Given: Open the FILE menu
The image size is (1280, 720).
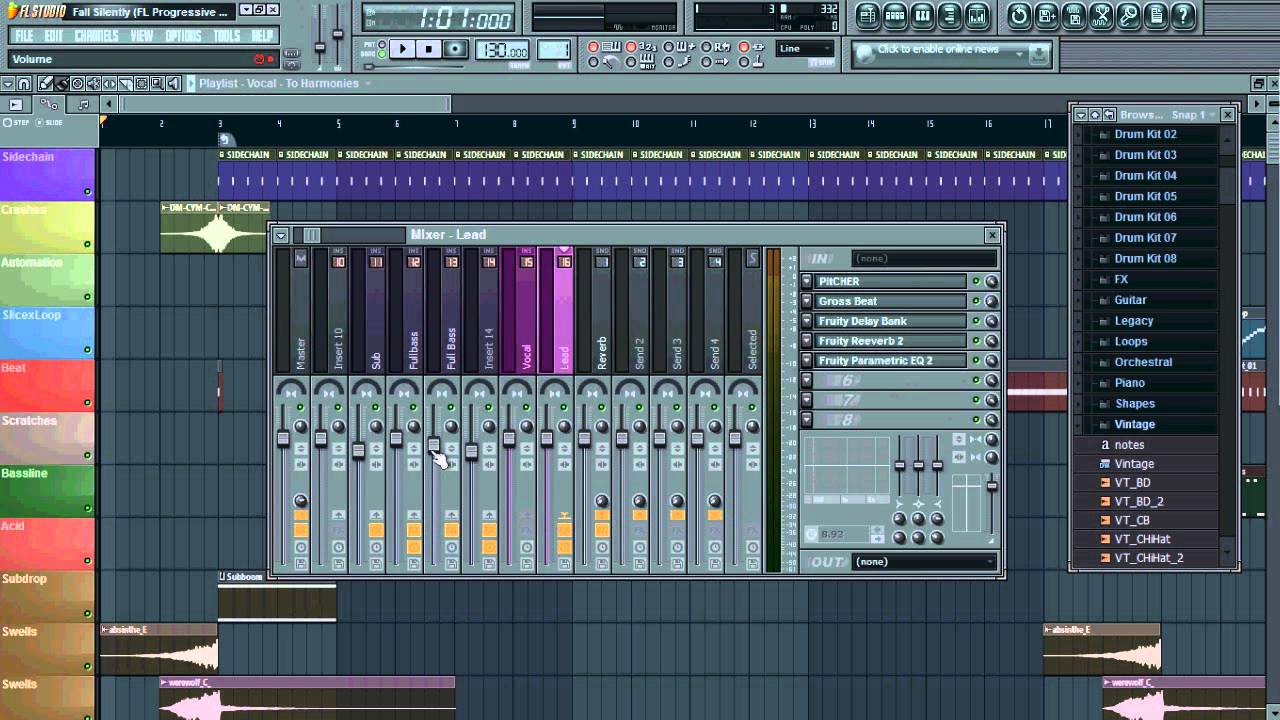Looking at the screenshot, I should 22,36.
